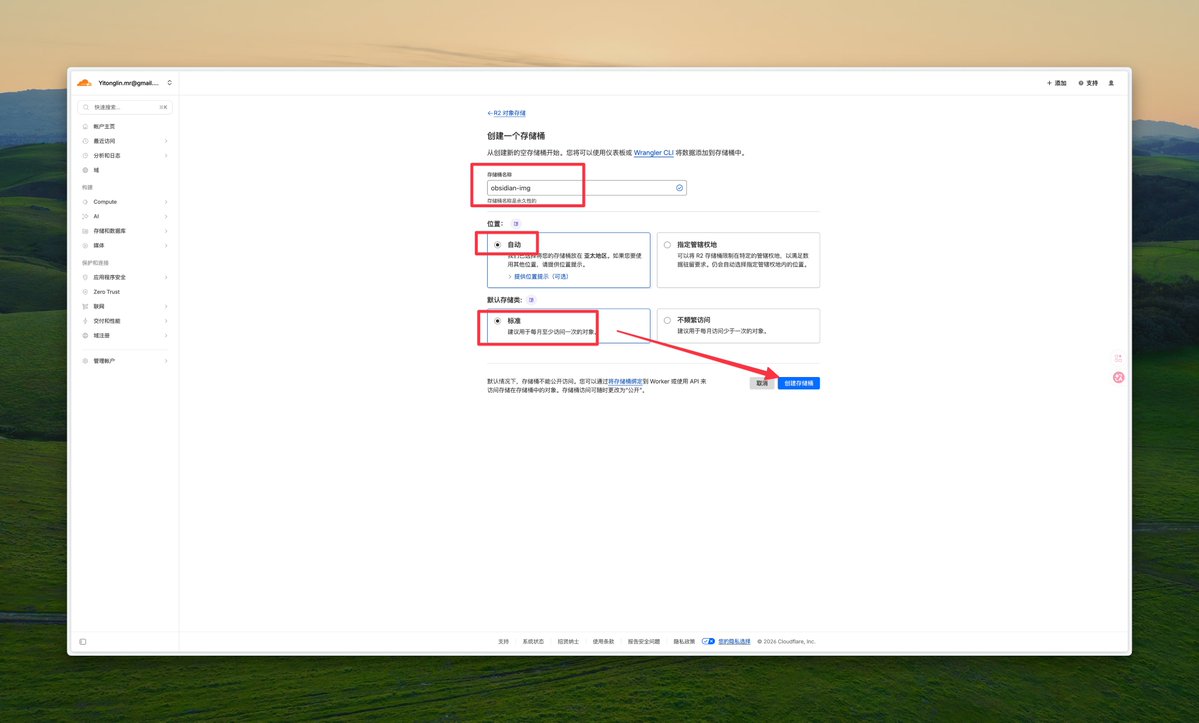1199x723 pixels.
Task: Click the 取消 cancel button
Action: pos(762,383)
